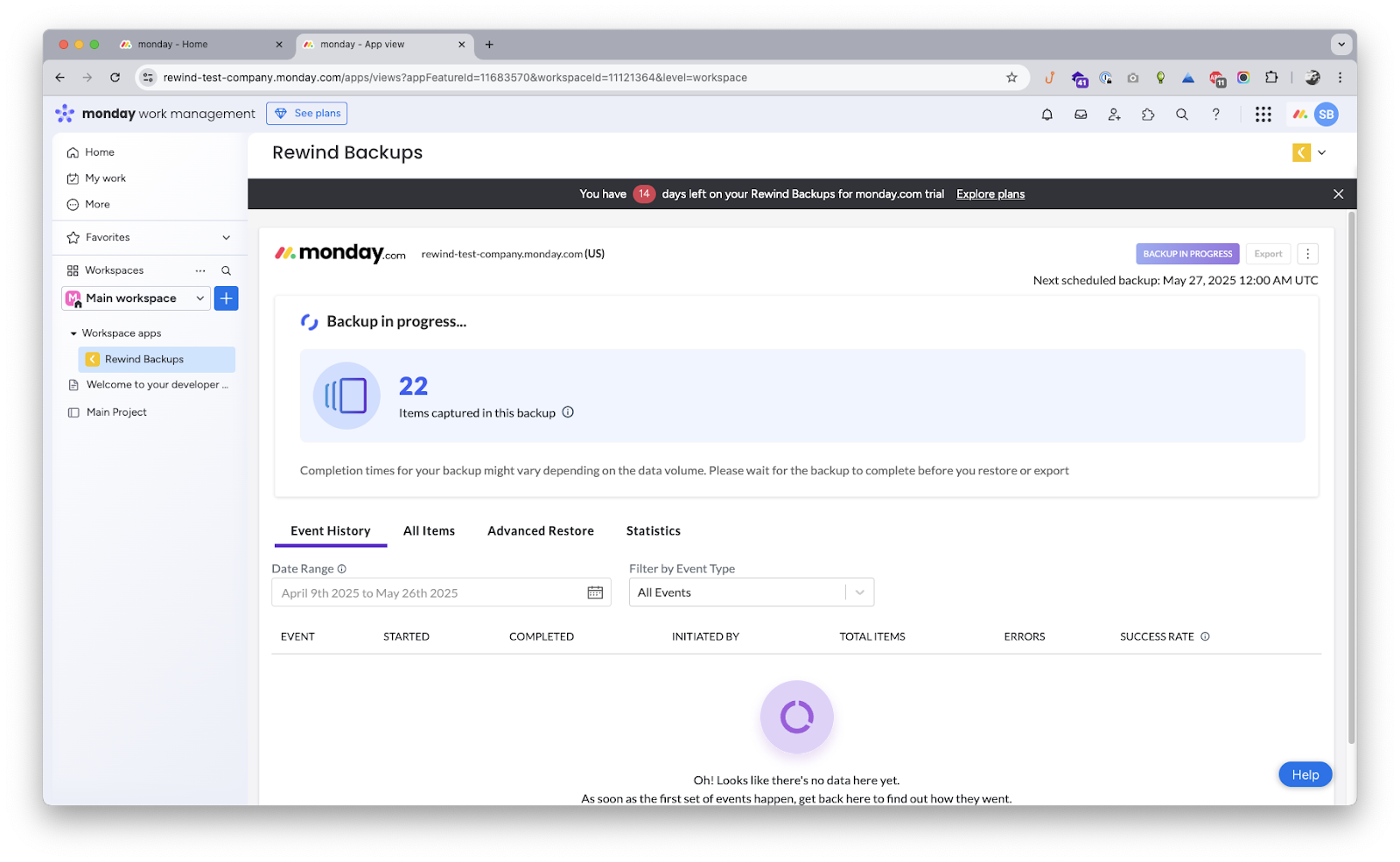
Task: Open the Statistics tab
Action: [653, 531]
